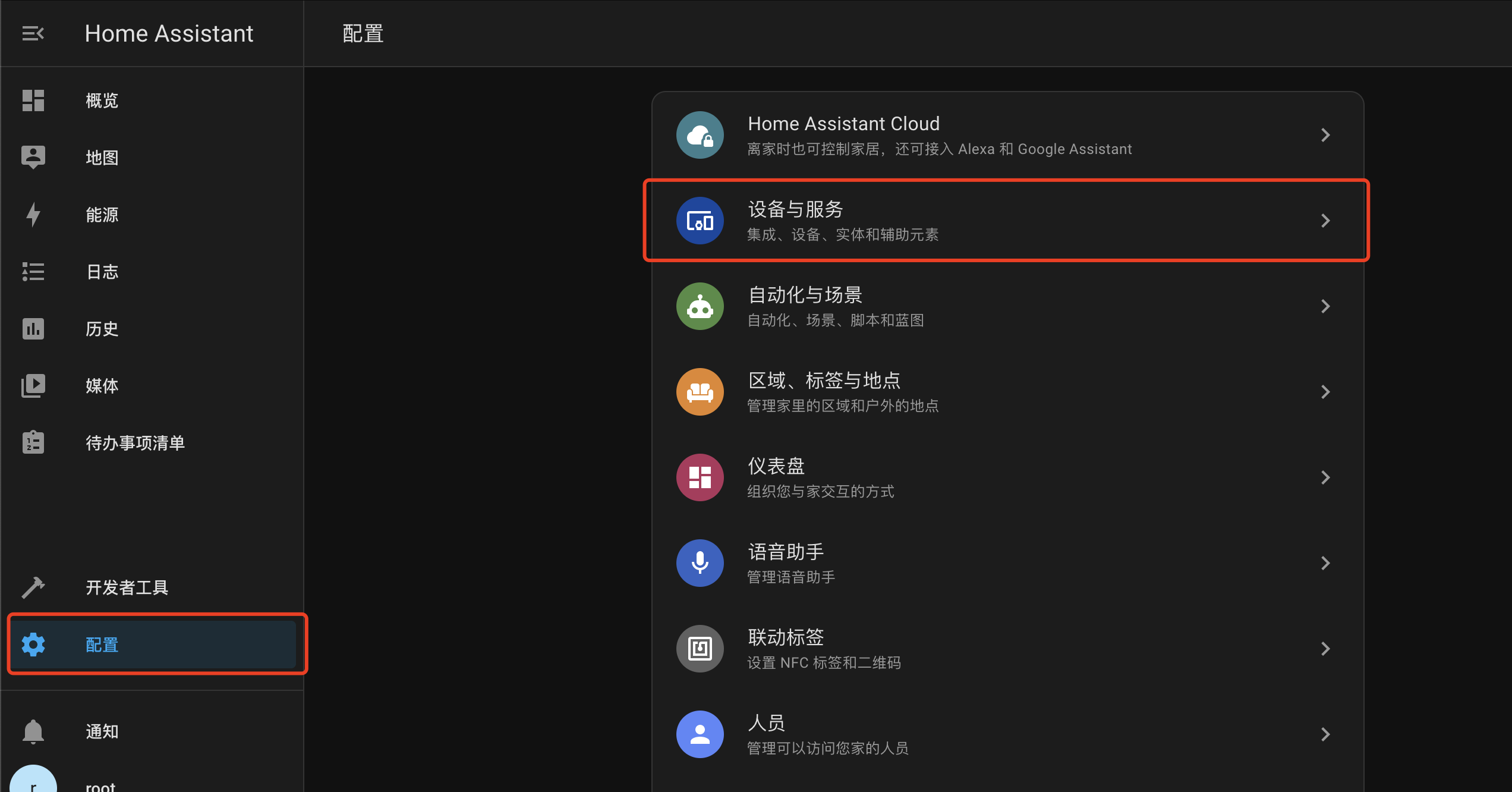Expand the 语音助手 row chevron

pyautogui.click(x=1325, y=563)
